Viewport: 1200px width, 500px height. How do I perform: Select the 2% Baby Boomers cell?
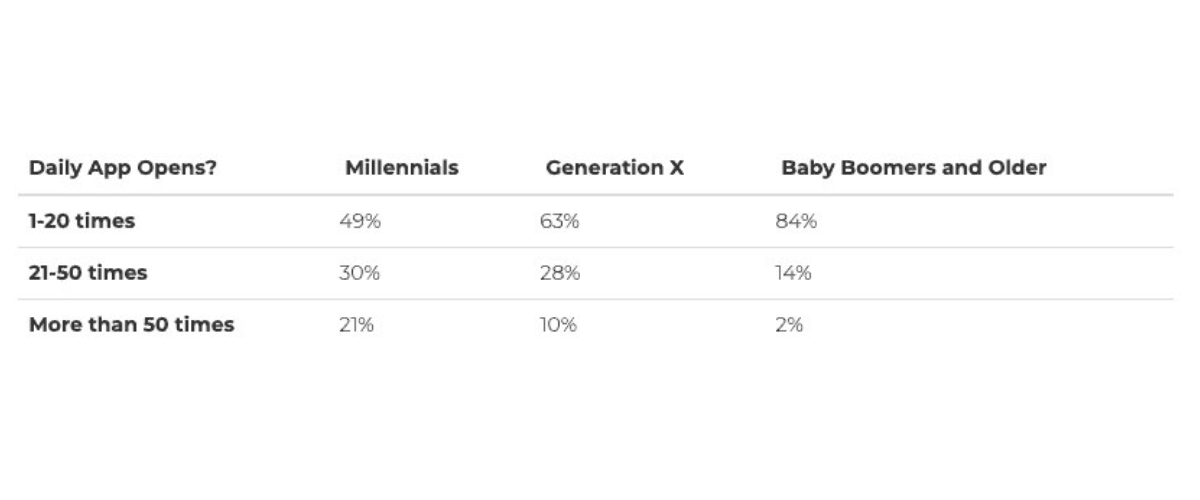coord(789,325)
